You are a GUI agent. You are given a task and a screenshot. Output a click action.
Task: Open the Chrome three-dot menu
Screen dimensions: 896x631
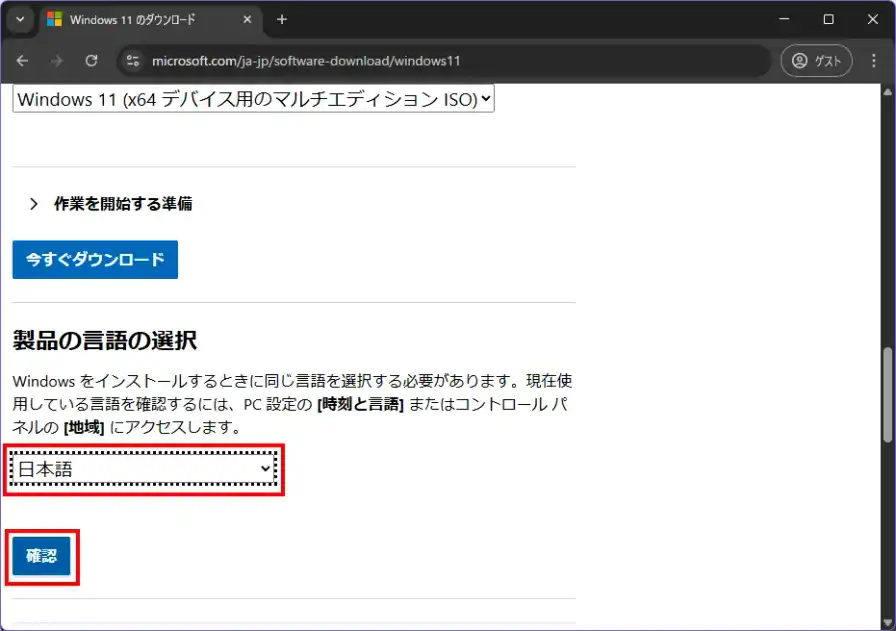click(874, 61)
